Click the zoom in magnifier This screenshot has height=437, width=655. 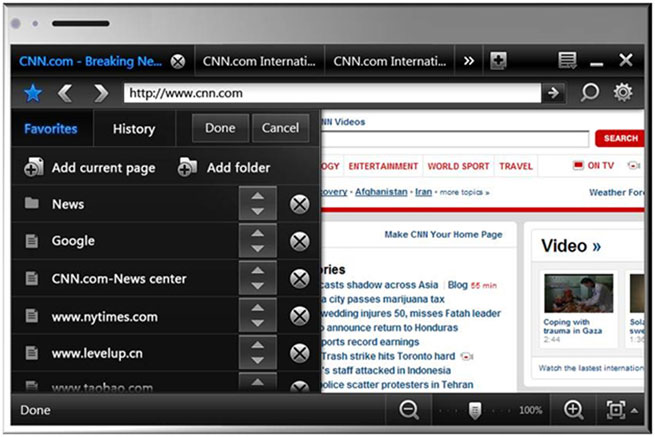[573, 409]
